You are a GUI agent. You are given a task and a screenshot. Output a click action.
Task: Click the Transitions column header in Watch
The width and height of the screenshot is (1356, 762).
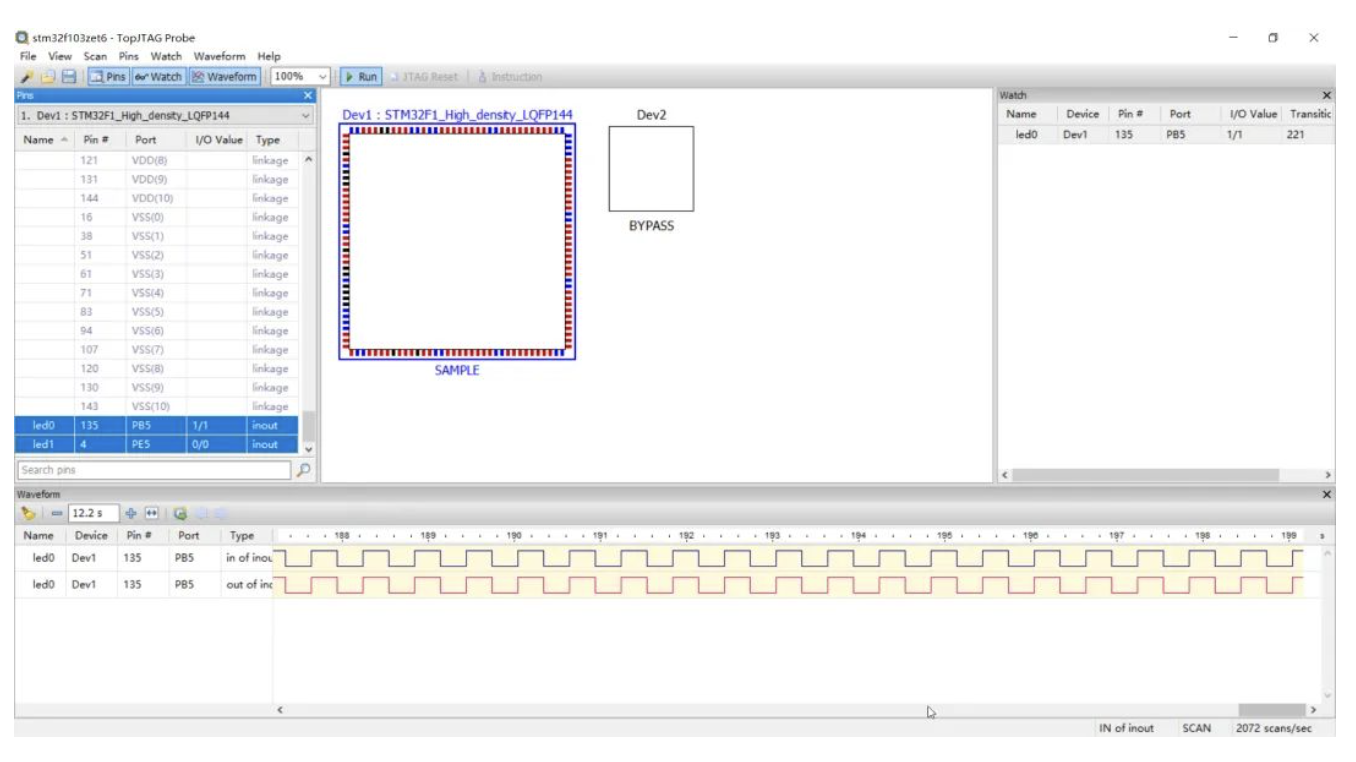1311,114
